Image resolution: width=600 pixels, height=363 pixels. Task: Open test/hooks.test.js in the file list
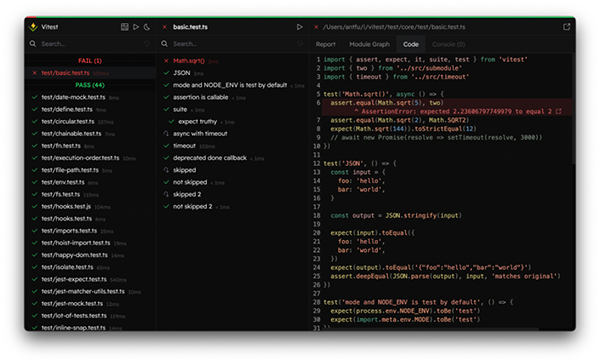90,207
